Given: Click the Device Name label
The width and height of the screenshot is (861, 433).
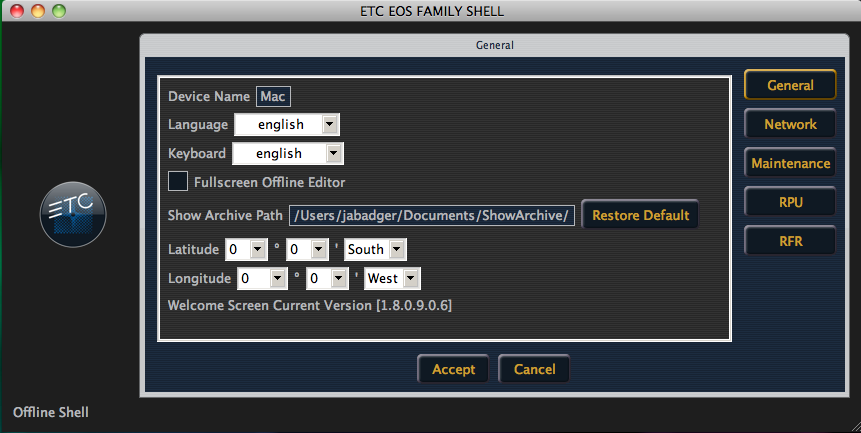Looking at the screenshot, I should pyautogui.click(x=209, y=97).
